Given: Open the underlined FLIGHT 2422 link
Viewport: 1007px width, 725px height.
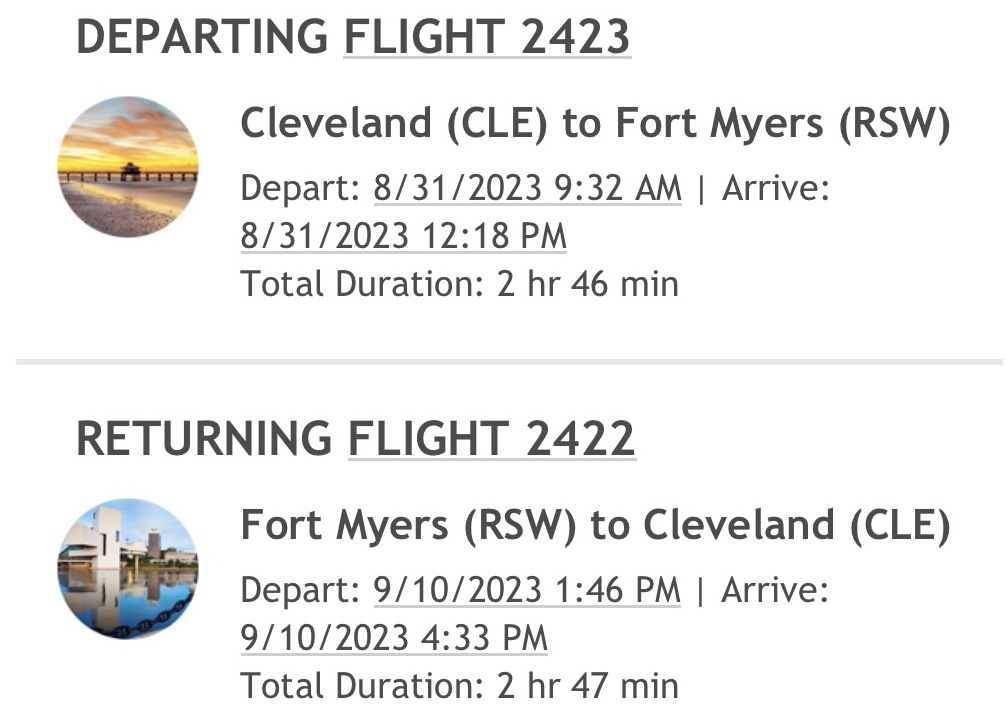Looking at the screenshot, I should coord(491,439).
